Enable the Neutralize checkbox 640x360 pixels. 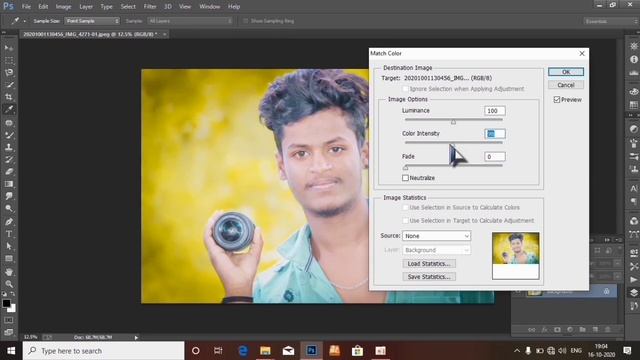[405, 178]
